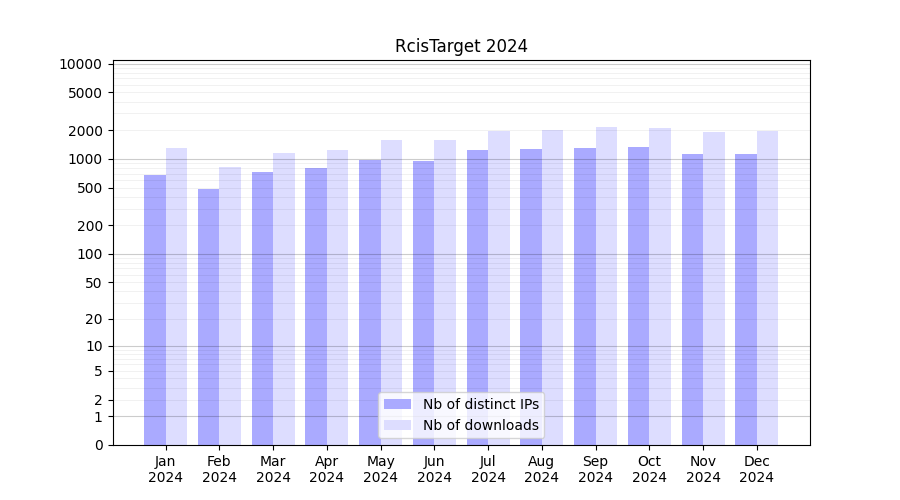Image resolution: width=900 pixels, height=500 pixels.
Task: Select the Sep 2024 downloads bar
Action: coord(606,286)
